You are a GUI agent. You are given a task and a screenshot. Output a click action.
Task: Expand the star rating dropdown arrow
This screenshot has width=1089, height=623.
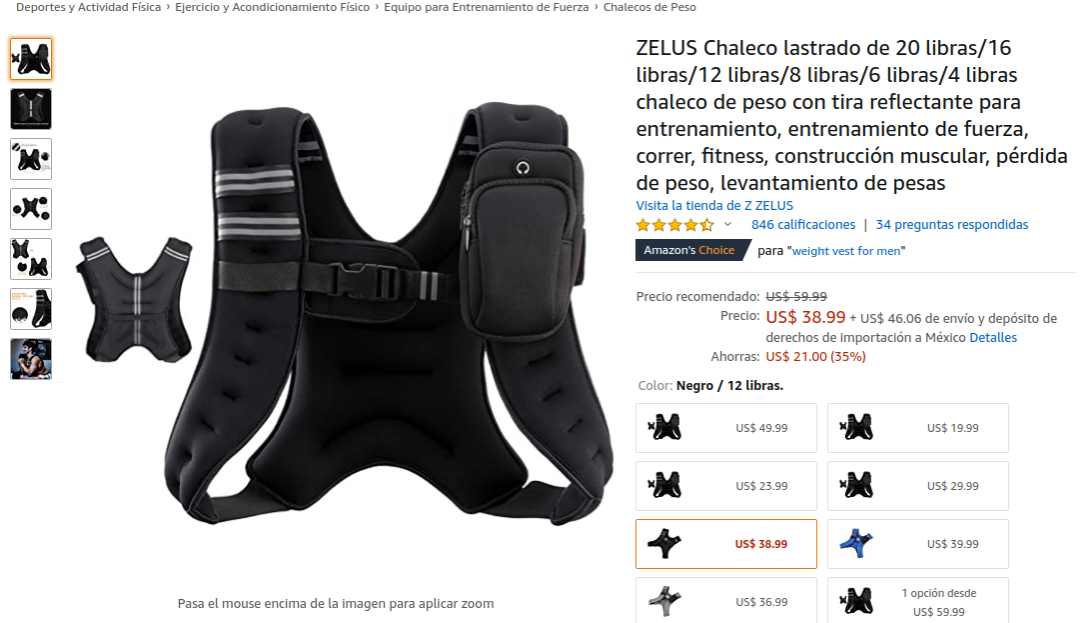(x=728, y=224)
